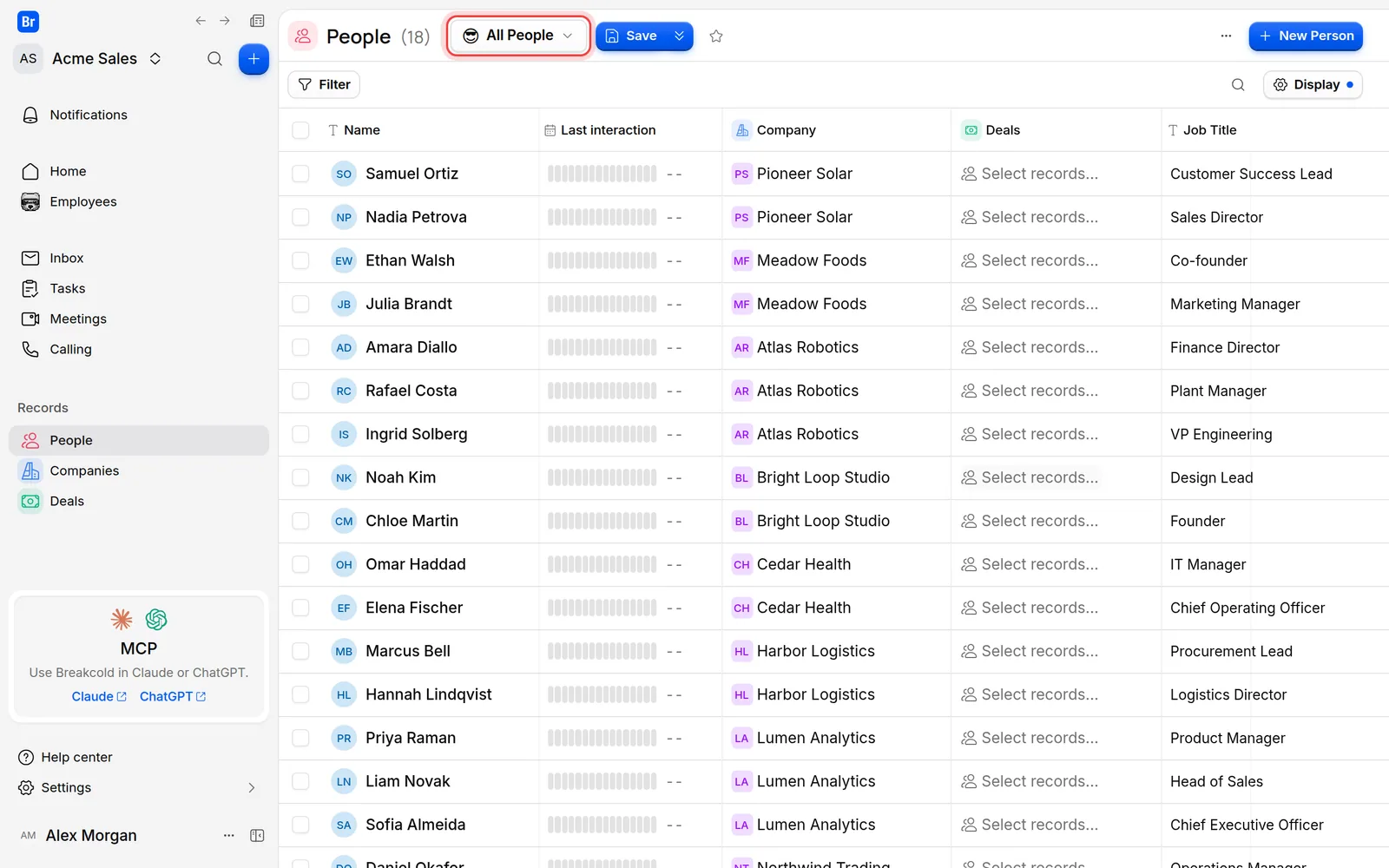Select Marcus Bell's row checkbox
1389x868 pixels.
pos(300,651)
